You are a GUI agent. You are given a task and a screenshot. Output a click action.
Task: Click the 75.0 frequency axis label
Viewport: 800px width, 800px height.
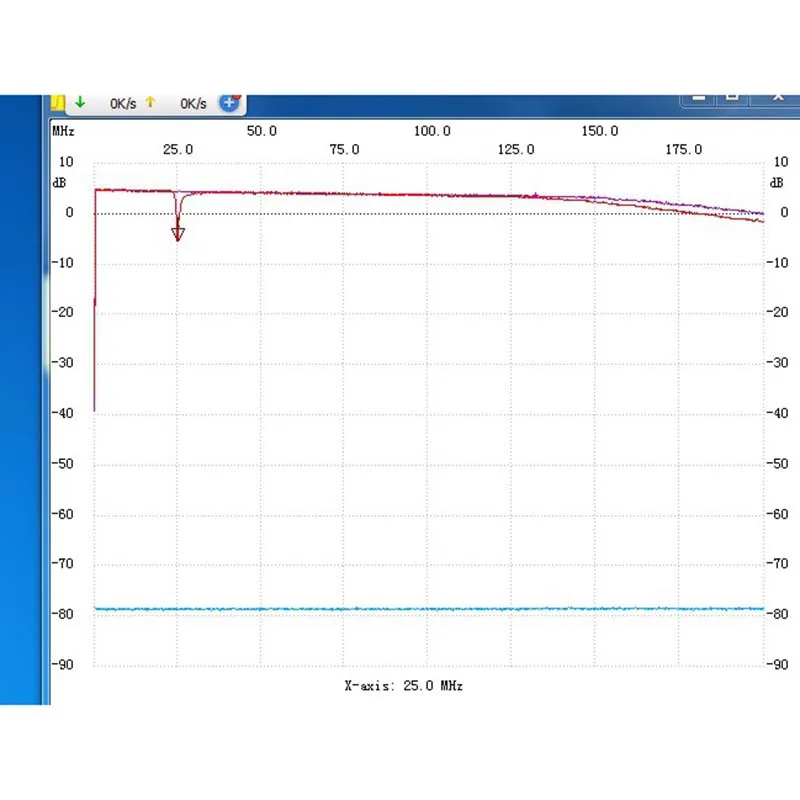[344, 149]
